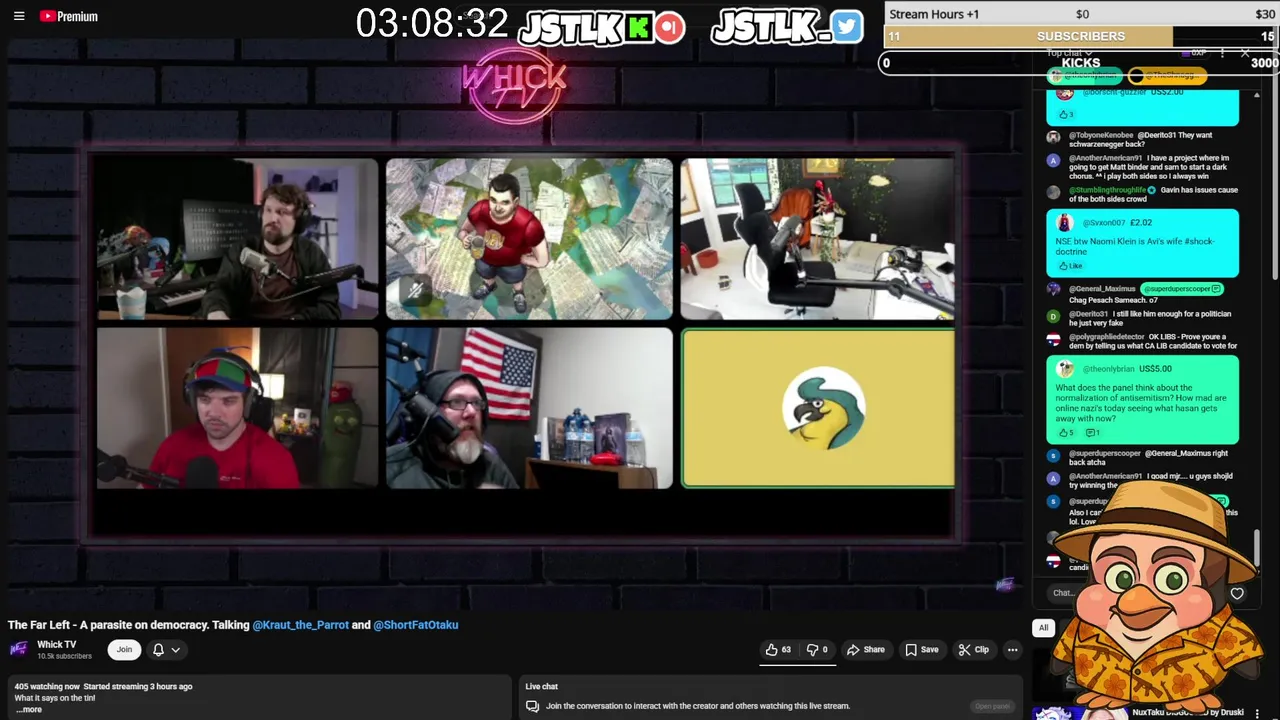Click the live chat scrollbar thumb
The width and height of the screenshot is (1280, 720).
[1257, 549]
